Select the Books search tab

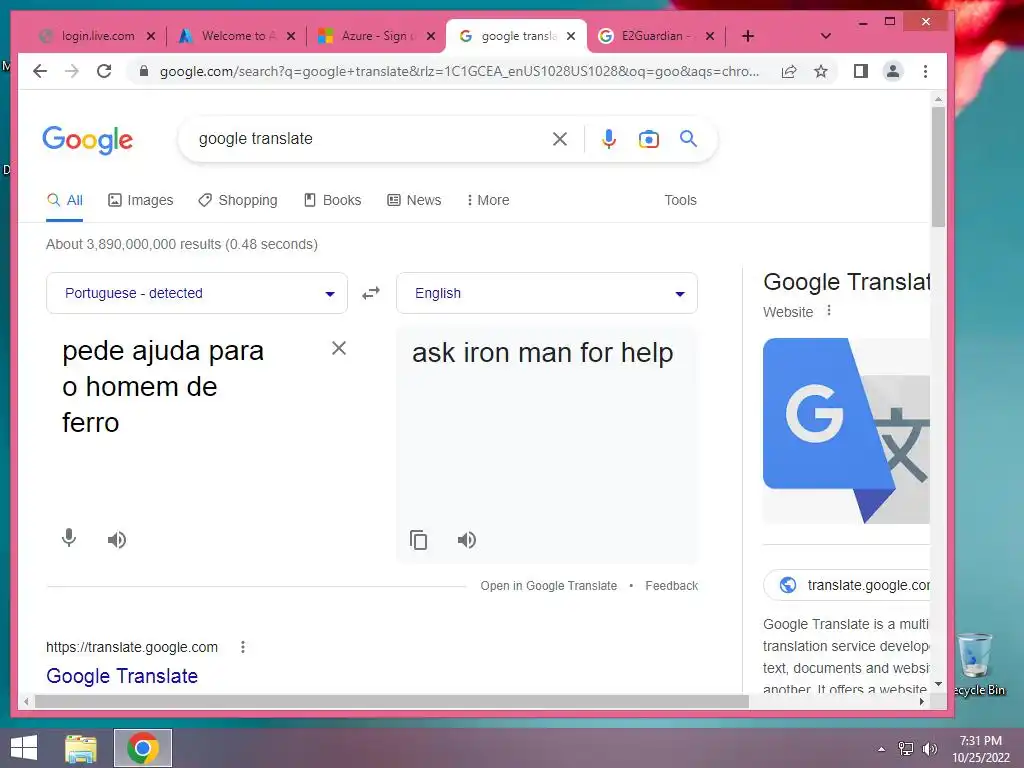[332, 200]
